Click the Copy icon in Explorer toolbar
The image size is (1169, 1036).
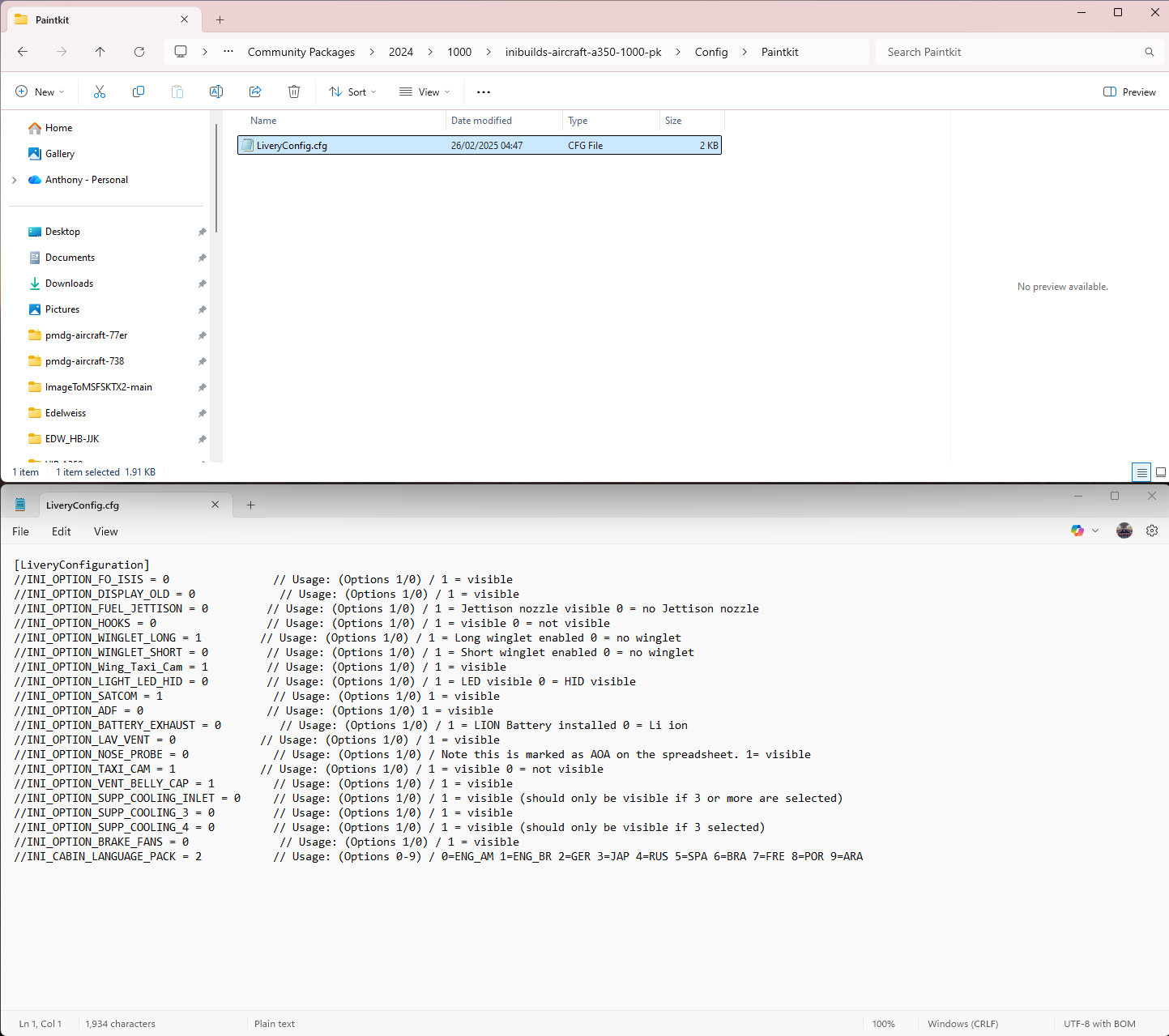(x=139, y=92)
